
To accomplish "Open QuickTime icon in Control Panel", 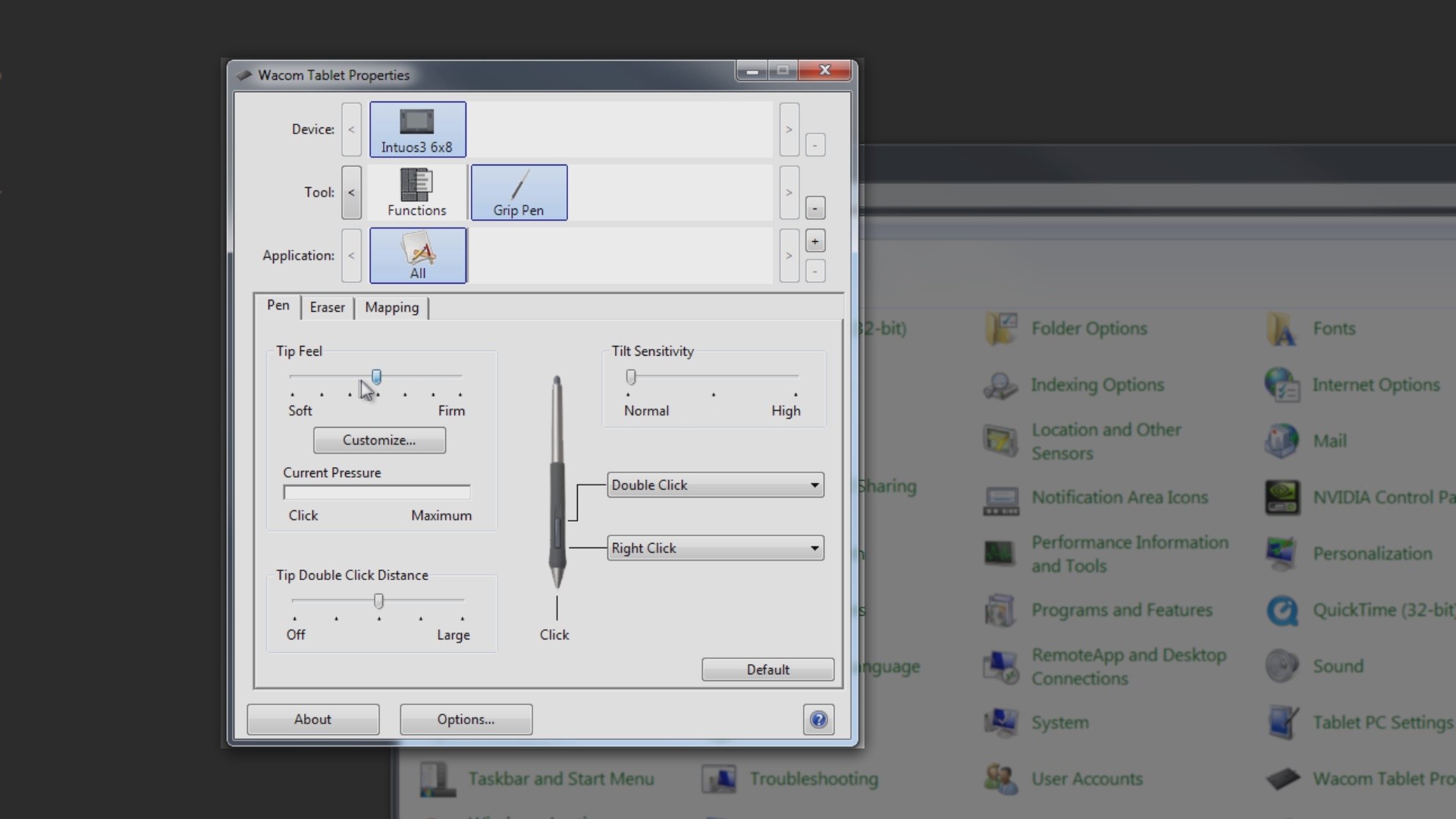I will coord(1282,610).
